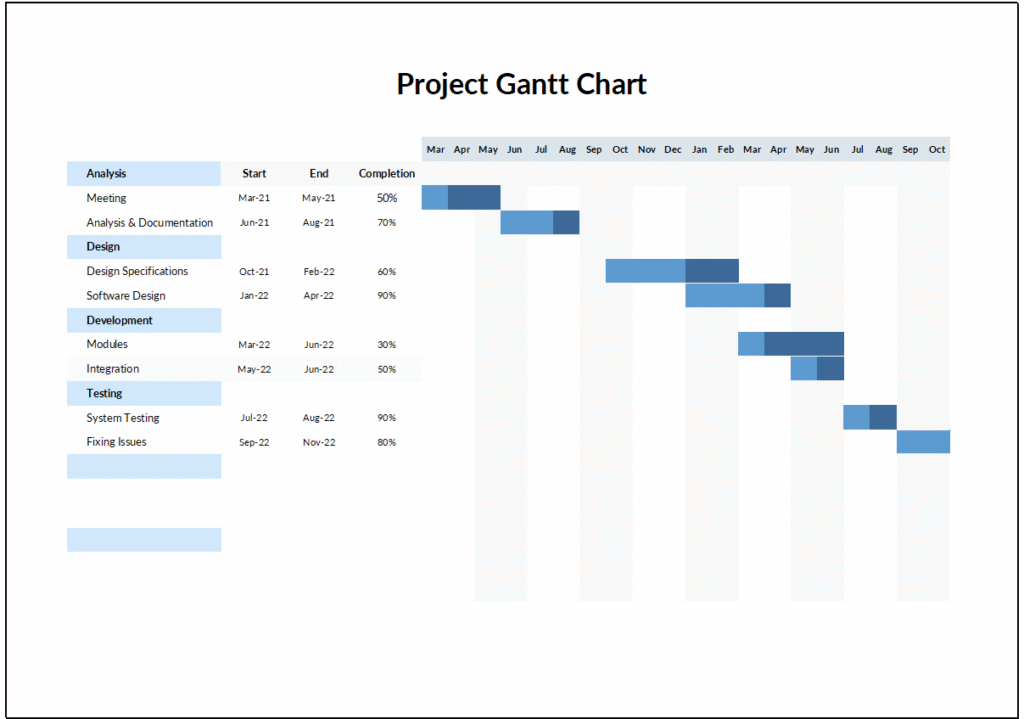The height and width of the screenshot is (719, 1024).
Task: Click the Meeting Gantt bar
Action: click(x=460, y=197)
